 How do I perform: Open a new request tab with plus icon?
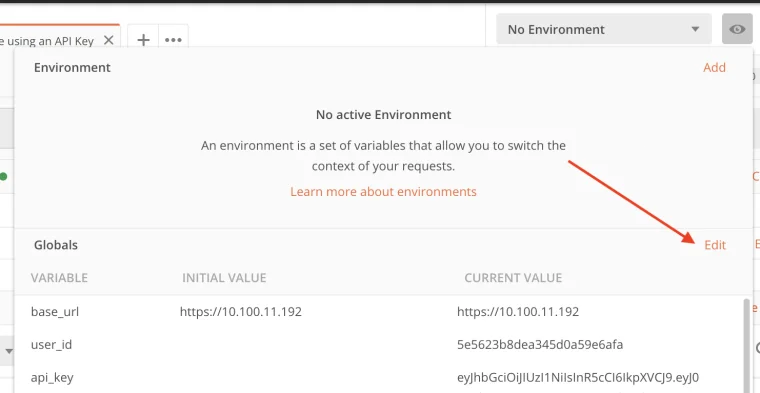pos(143,40)
